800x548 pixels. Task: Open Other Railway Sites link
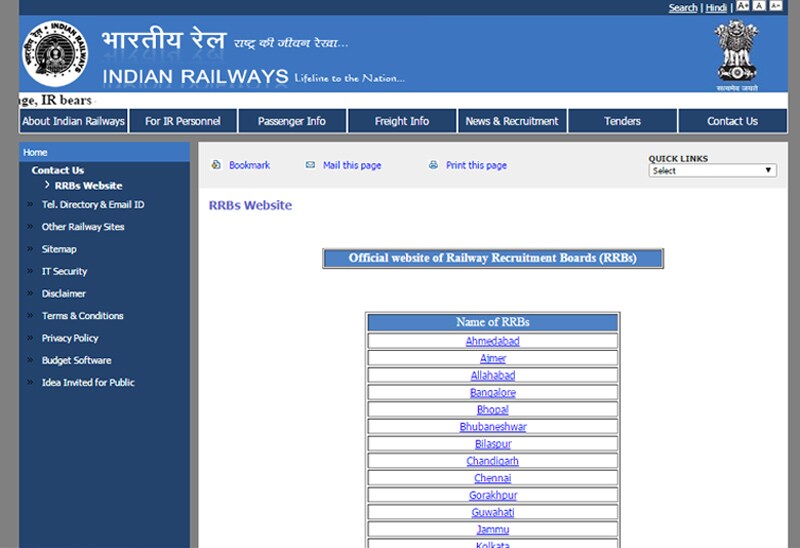coord(83,227)
